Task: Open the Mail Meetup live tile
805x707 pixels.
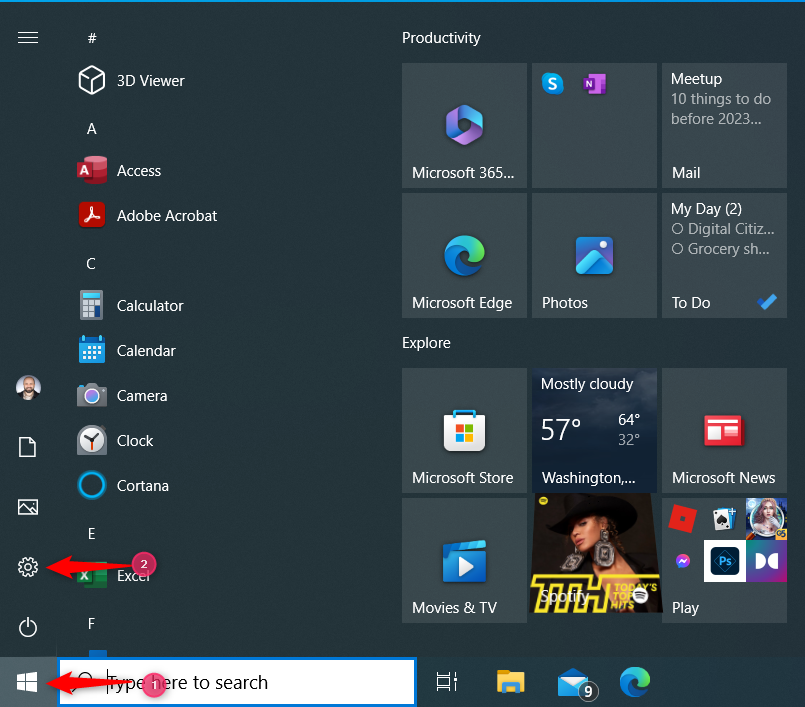Action: 724,125
